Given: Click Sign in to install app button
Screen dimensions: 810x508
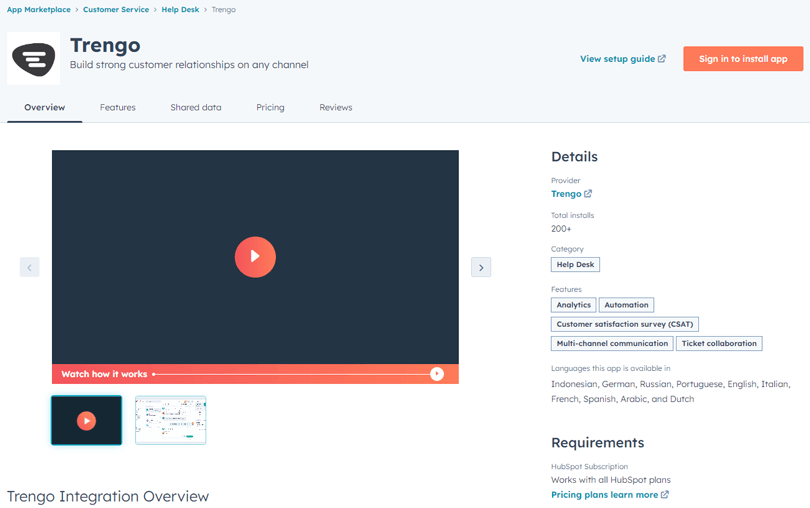Looking at the screenshot, I should click(743, 59).
